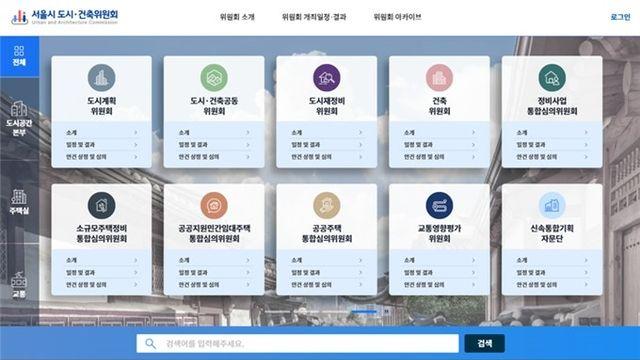Open 도시공간본부 sidebar icon
This screenshot has width=640, height=360.
coord(19,109)
